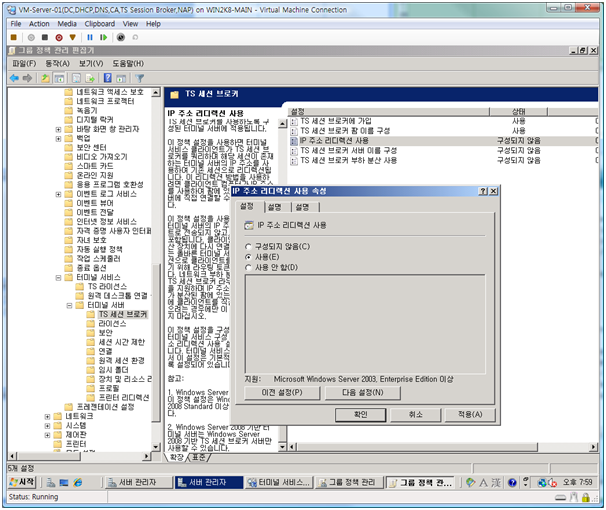Open the Clipboard menu

tap(100, 24)
